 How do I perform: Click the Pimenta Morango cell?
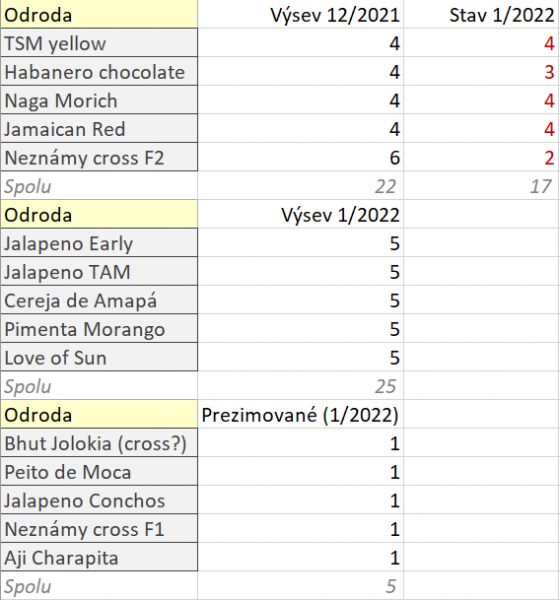pyautogui.click(x=99, y=329)
